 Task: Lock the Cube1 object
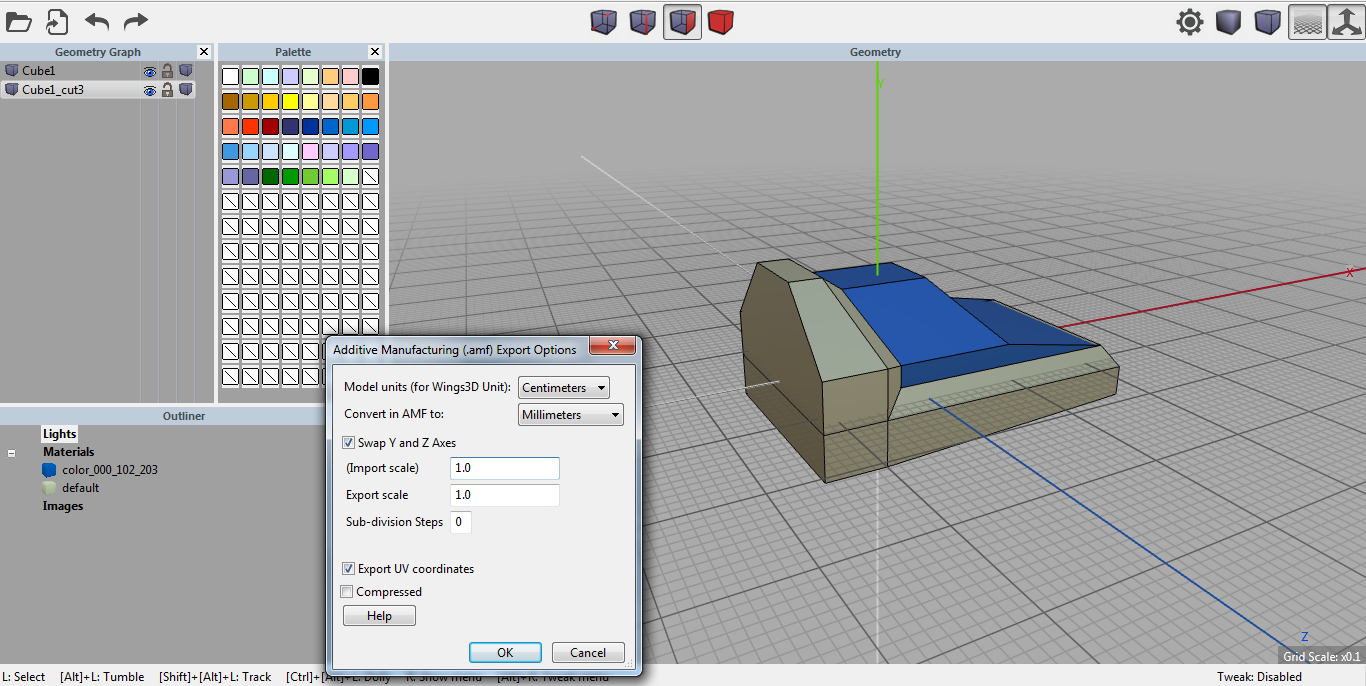(x=167, y=71)
